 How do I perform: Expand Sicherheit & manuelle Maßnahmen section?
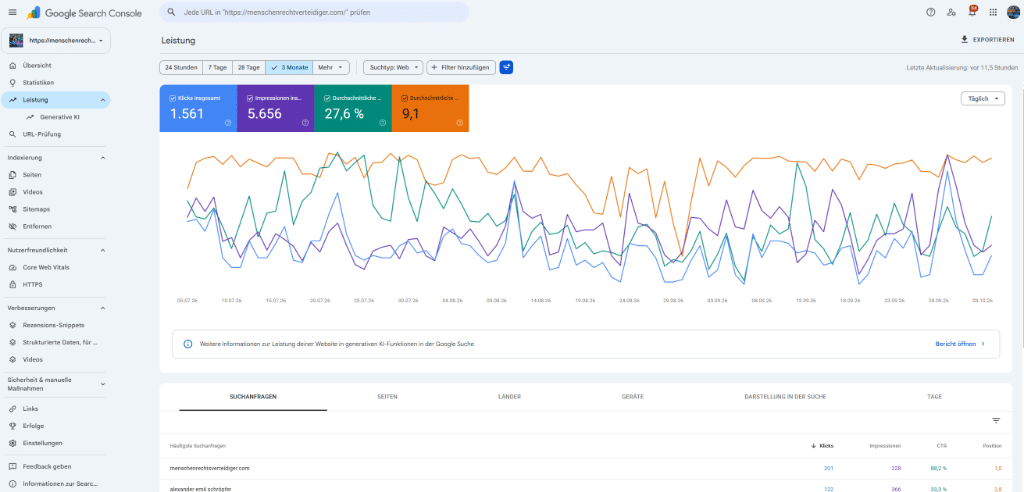pos(103,384)
